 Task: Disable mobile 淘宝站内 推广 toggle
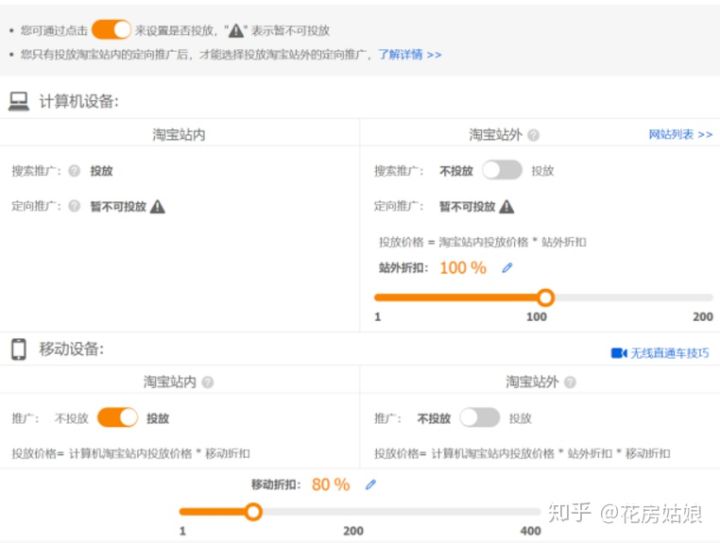117,418
